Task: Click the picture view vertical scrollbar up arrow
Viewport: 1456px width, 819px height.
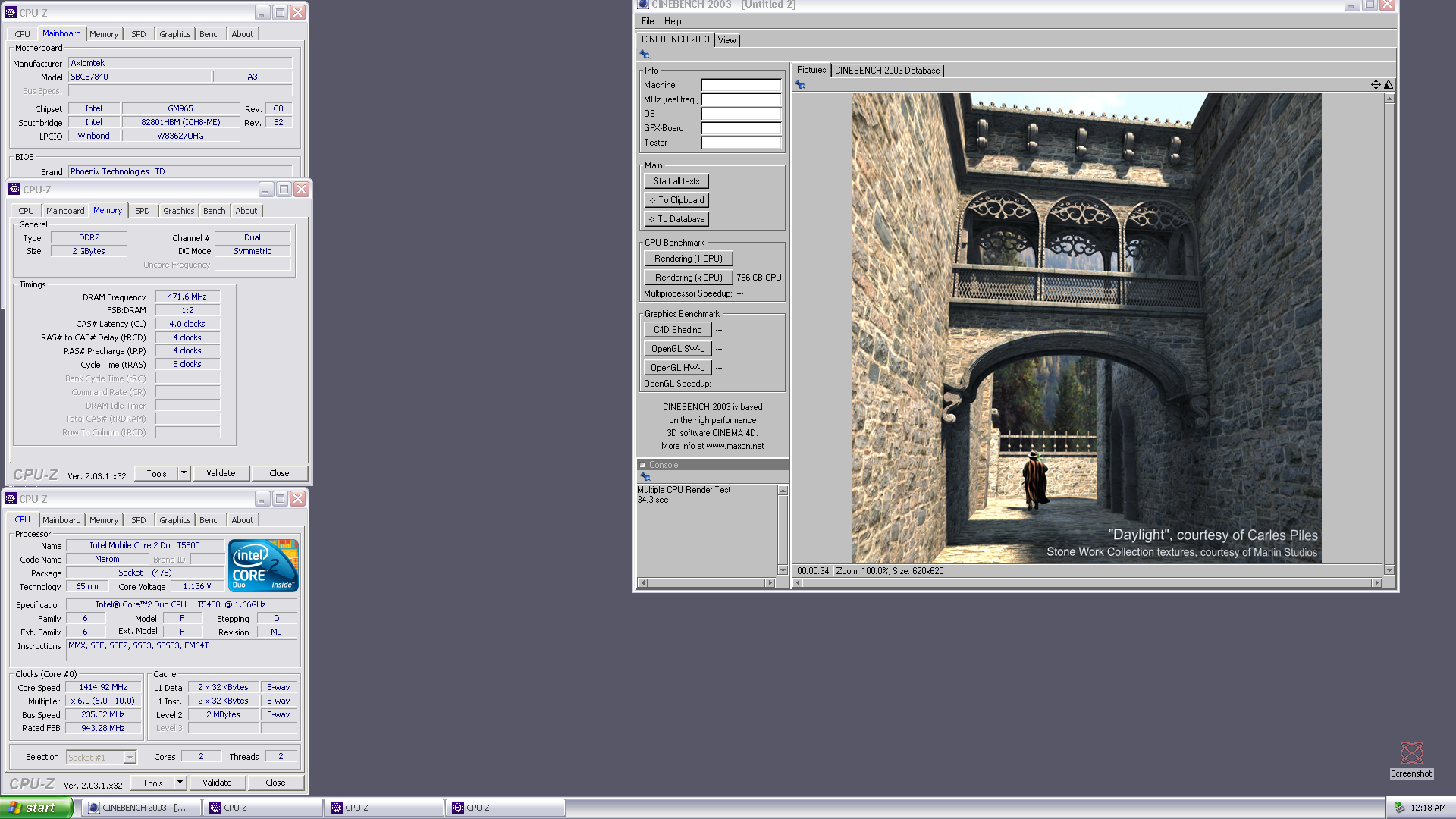Action: (1389, 99)
